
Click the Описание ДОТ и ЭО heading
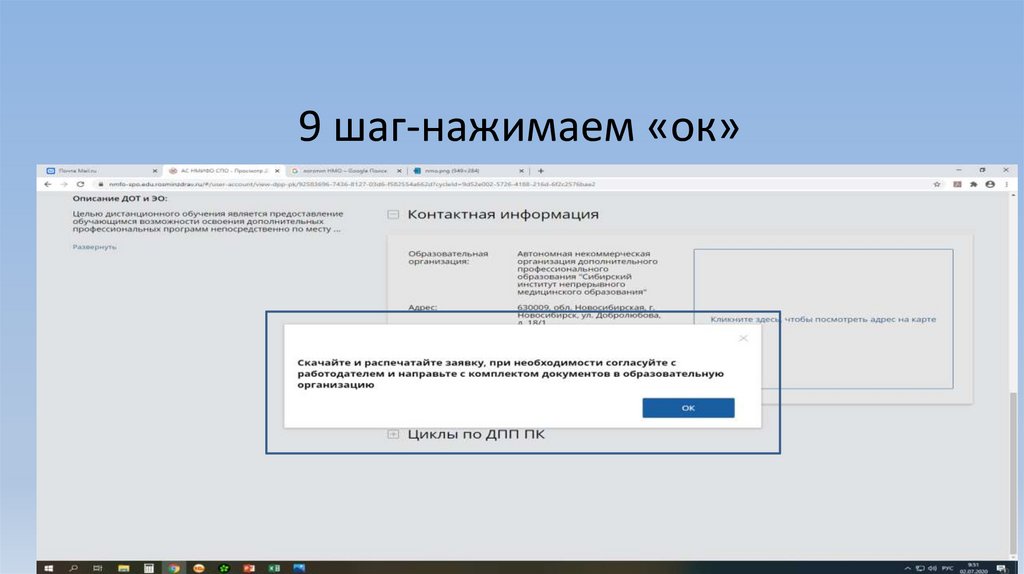(x=120, y=198)
